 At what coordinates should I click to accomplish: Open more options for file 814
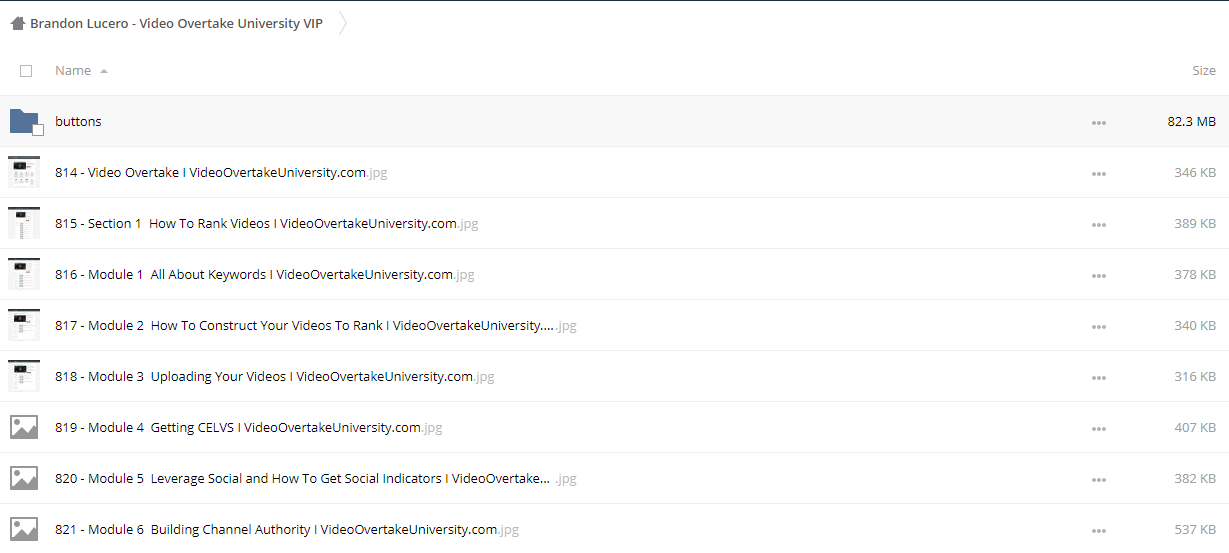pyautogui.click(x=1099, y=174)
